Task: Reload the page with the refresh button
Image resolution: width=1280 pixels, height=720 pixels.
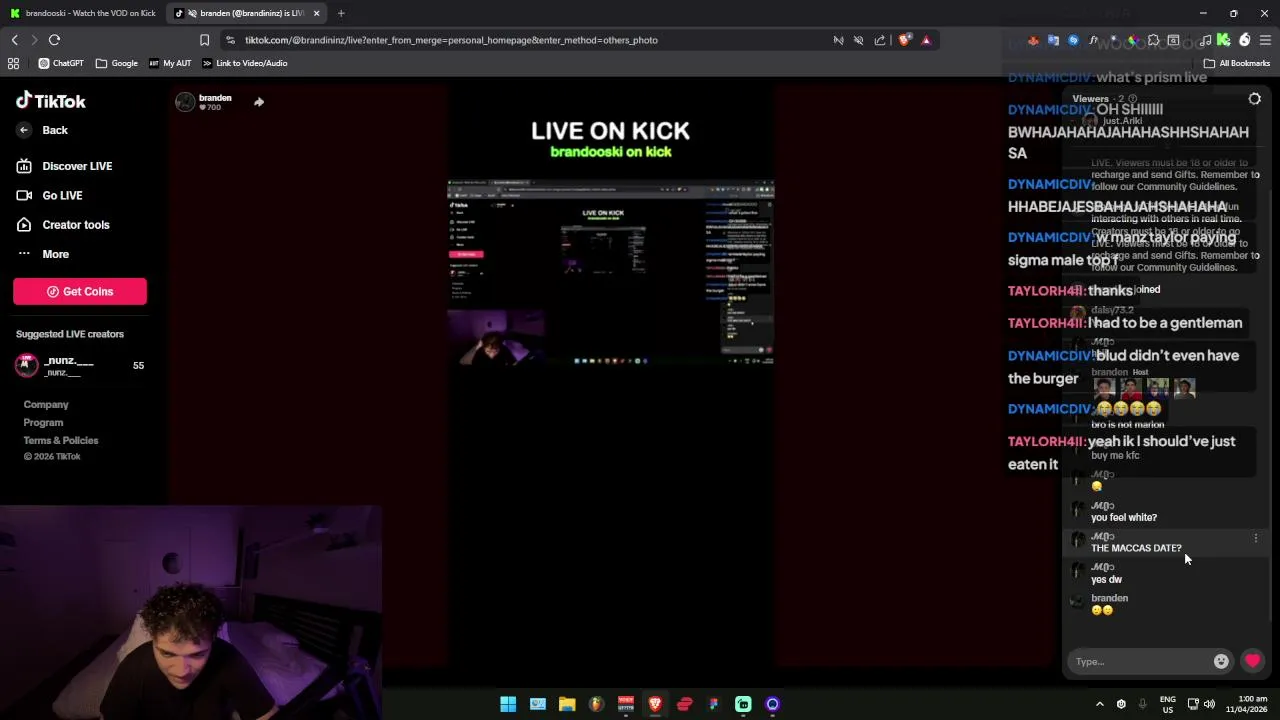Action: tap(54, 40)
